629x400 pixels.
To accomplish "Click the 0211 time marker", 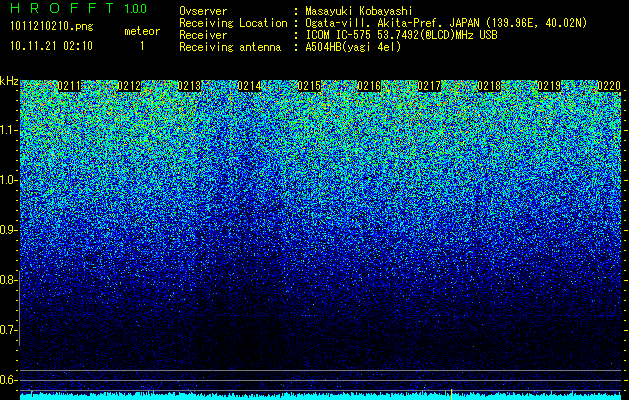I will 69,86.
